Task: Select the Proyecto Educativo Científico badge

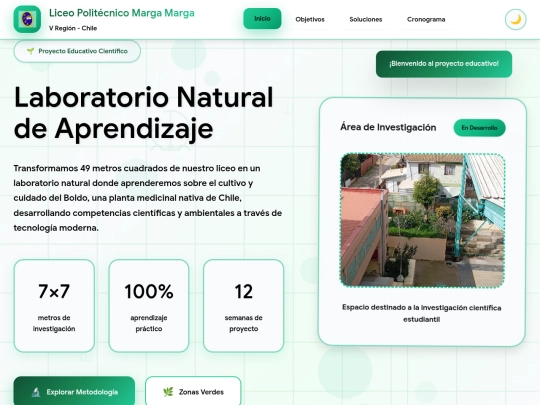Action: coord(77,51)
